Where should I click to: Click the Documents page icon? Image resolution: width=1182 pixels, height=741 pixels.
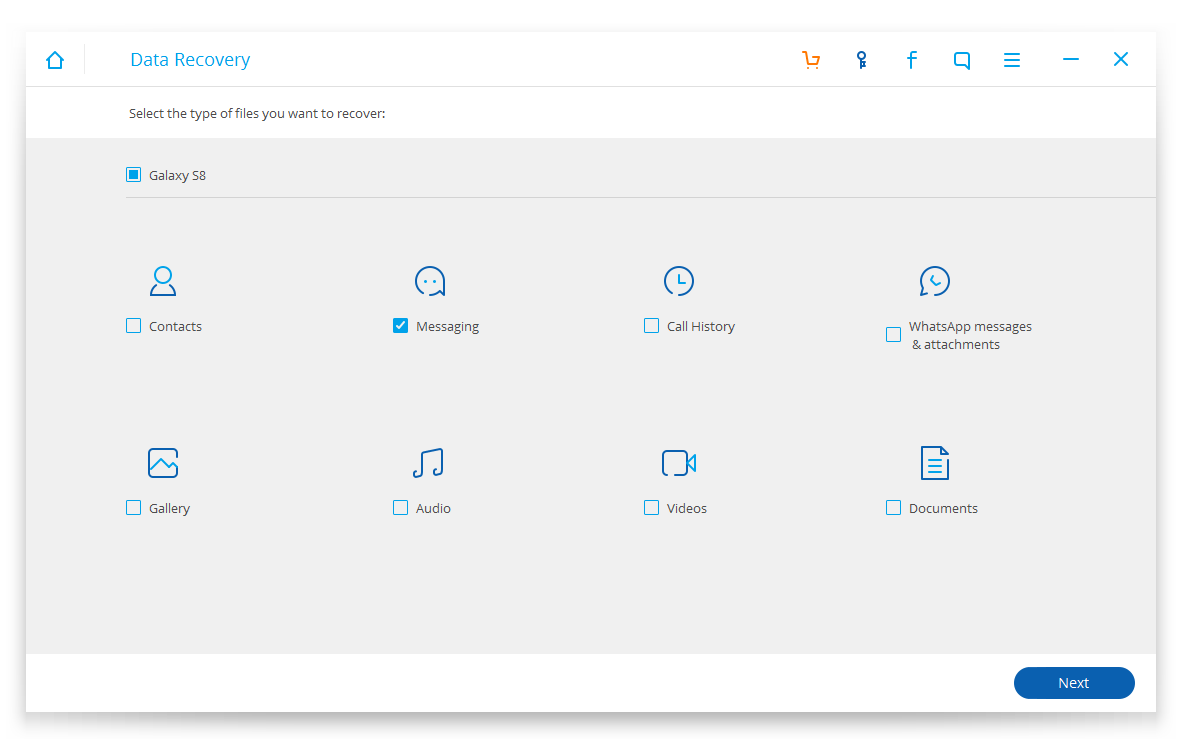click(935, 463)
